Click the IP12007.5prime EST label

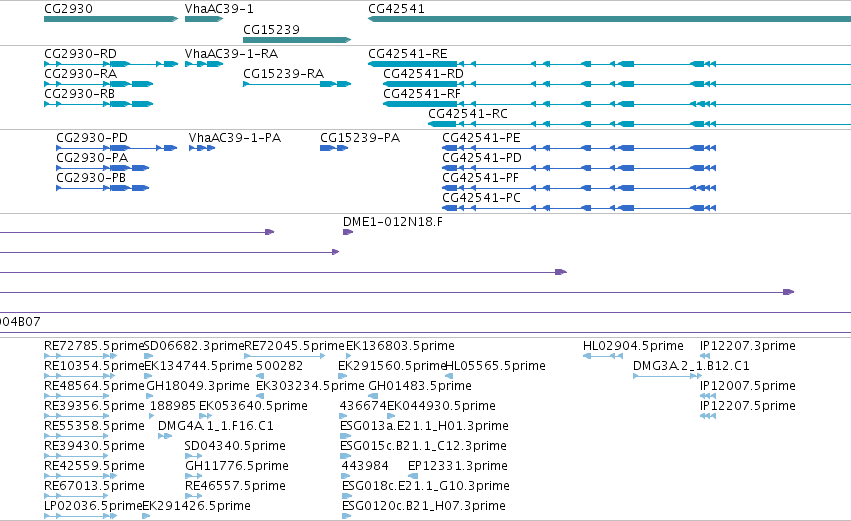[748, 386]
